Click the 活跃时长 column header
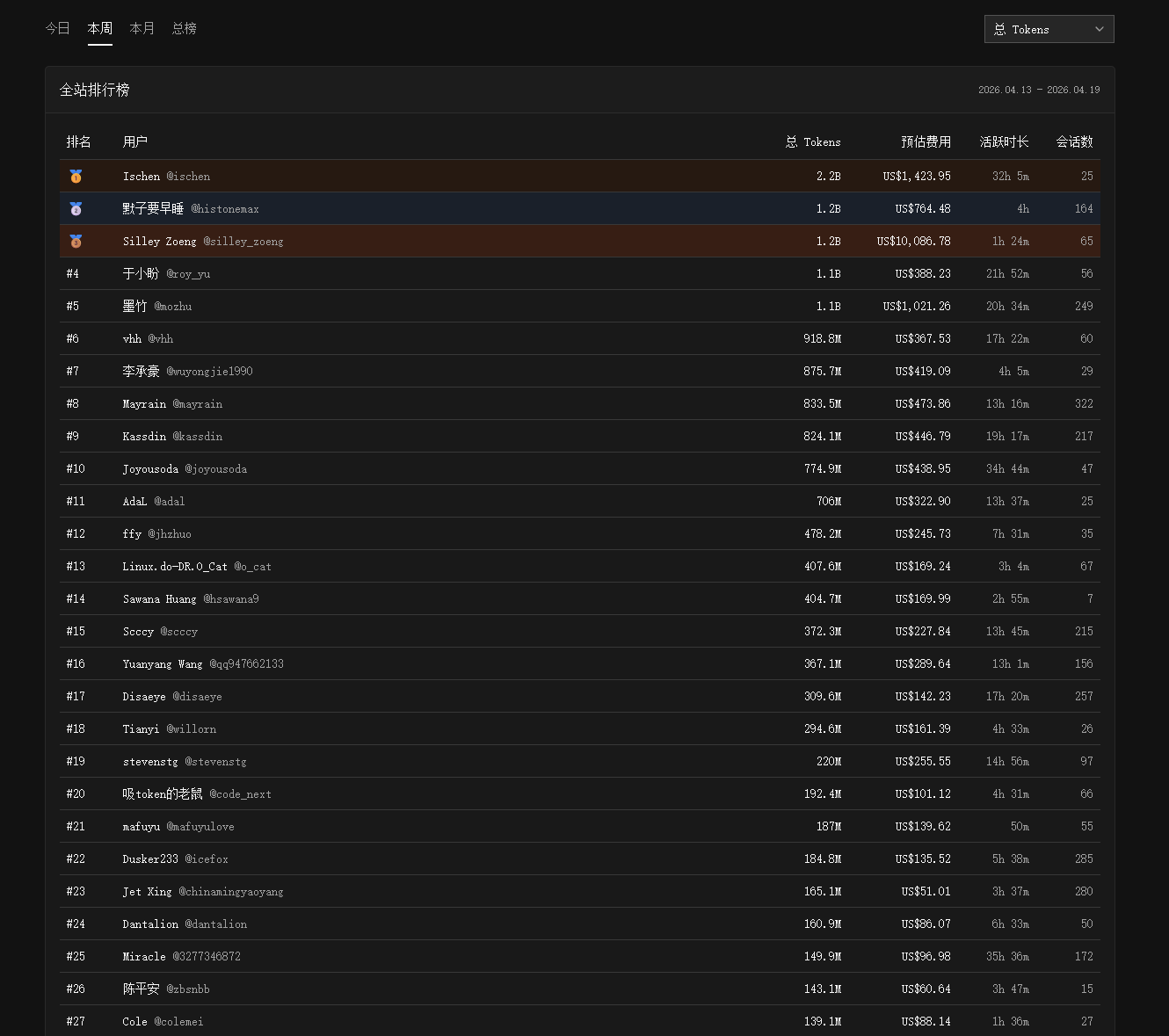The height and width of the screenshot is (1036, 1169). [1004, 141]
